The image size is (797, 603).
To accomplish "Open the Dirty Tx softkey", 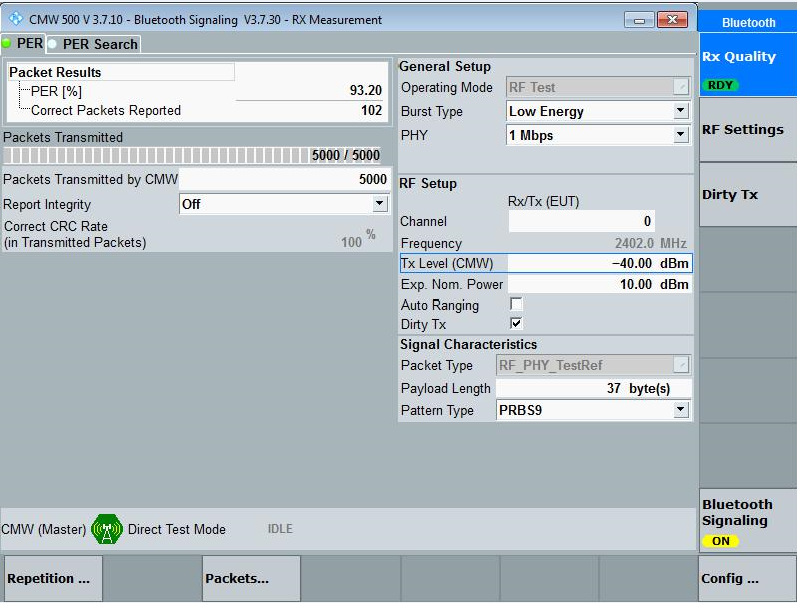I will [748, 195].
